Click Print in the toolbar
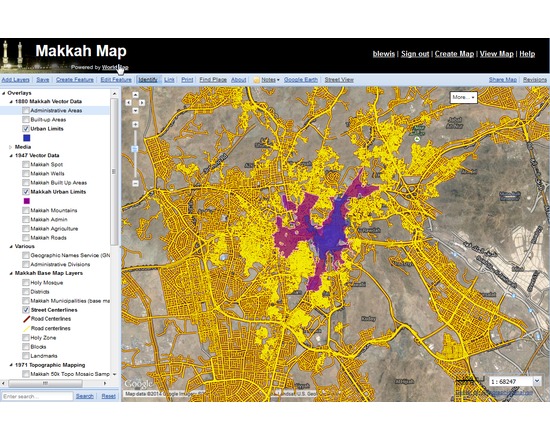The image size is (550, 440). click(x=187, y=80)
